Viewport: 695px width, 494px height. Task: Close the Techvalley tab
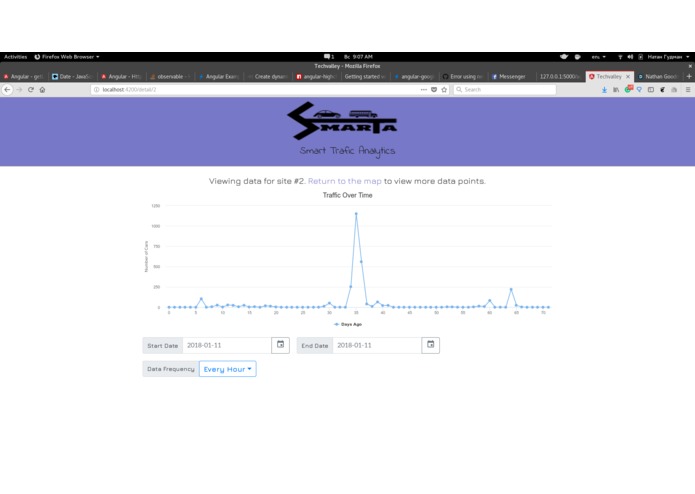pos(628,77)
